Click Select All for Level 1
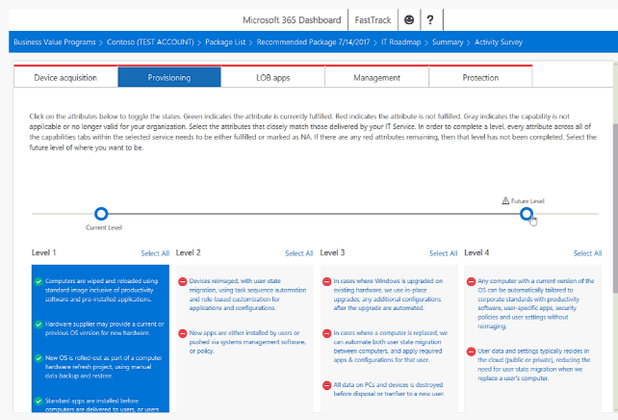Screen dimensions: 618x420 (x=155, y=253)
